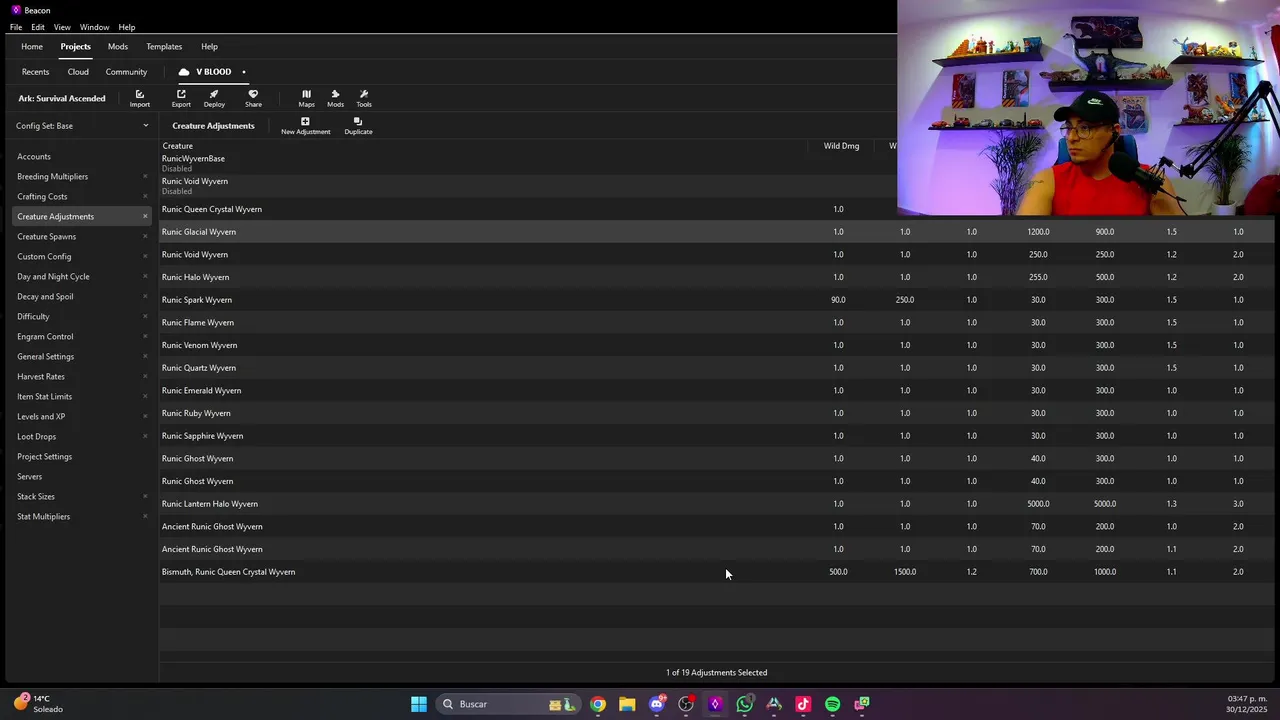This screenshot has height=720, width=1280.
Task: Select the Runic Flame Wyvern row
Action: click(x=716, y=322)
